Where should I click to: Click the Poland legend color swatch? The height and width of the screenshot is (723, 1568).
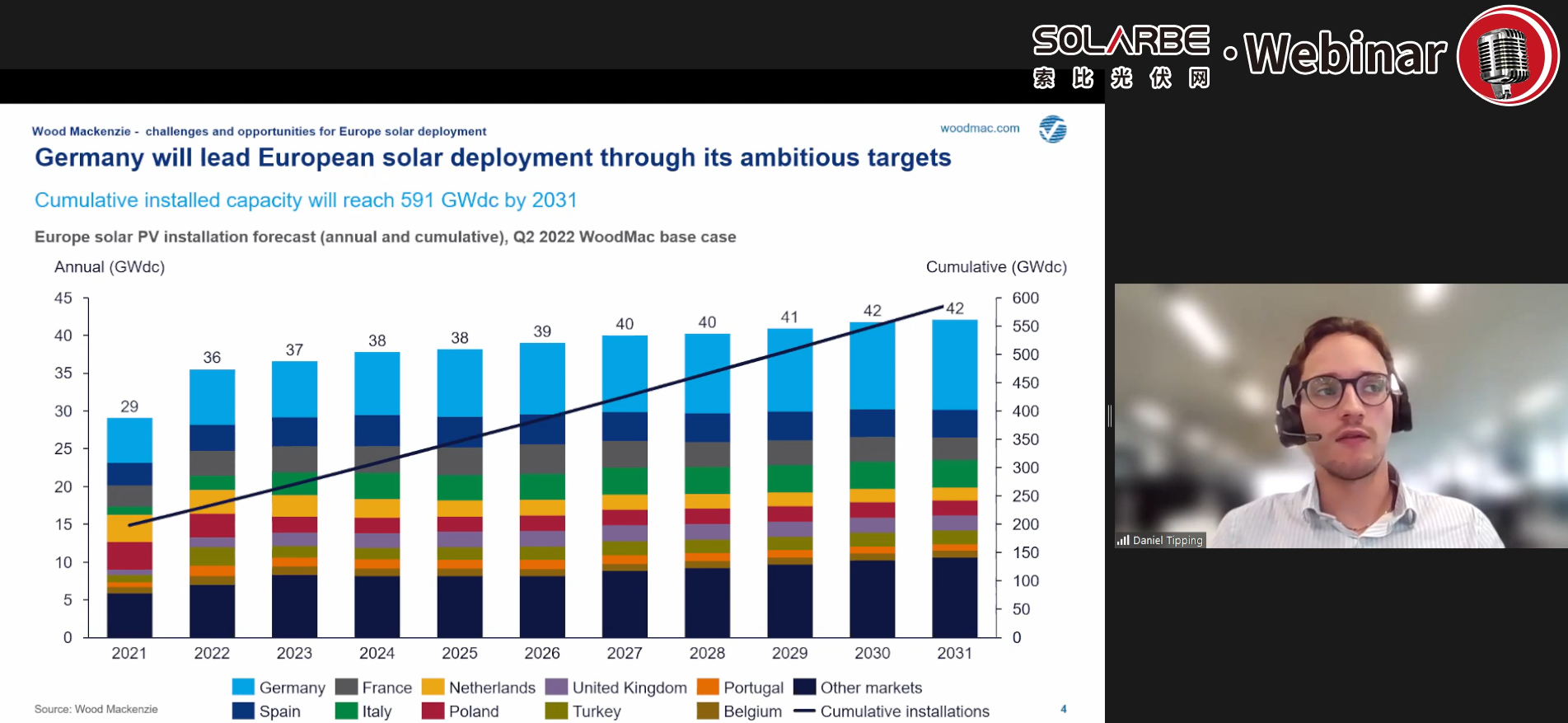tap(433, 711)
